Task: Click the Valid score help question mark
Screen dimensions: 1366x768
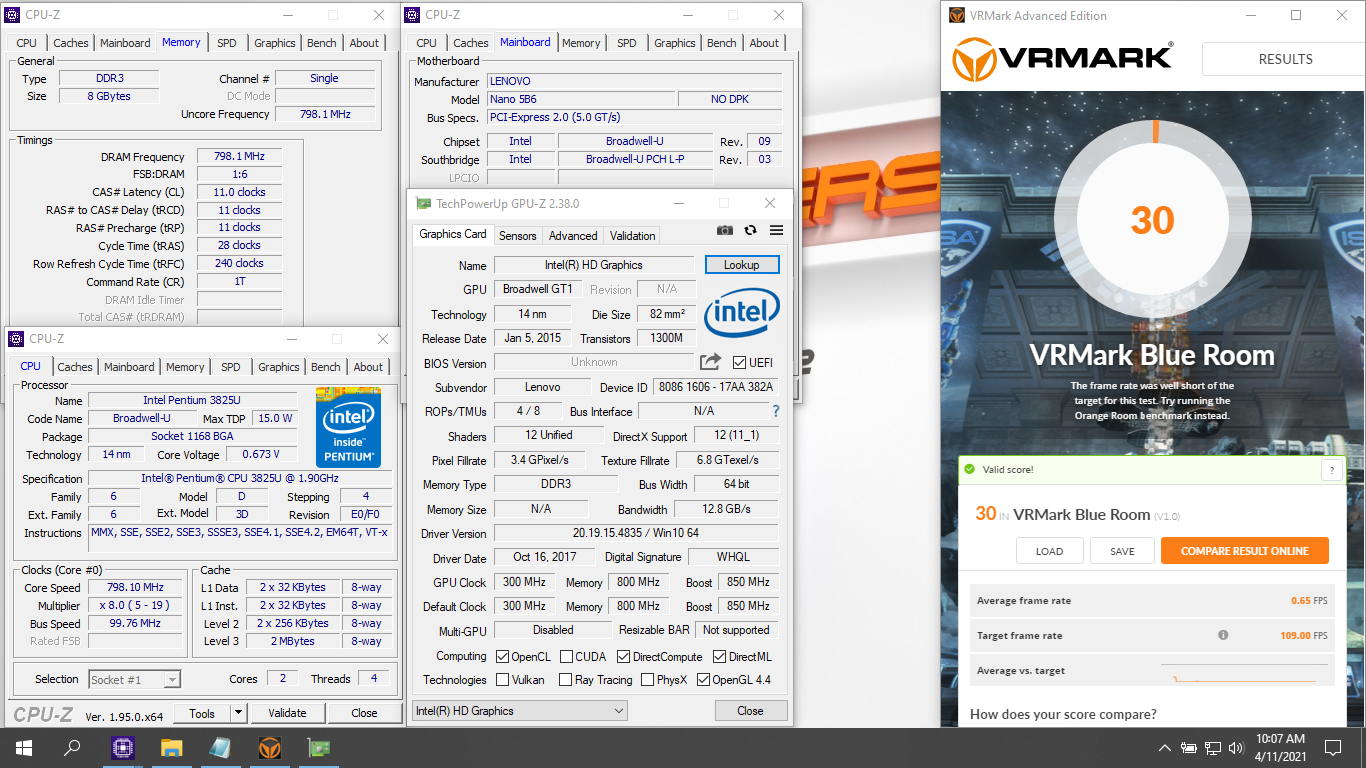Action: click(1331, 470)
